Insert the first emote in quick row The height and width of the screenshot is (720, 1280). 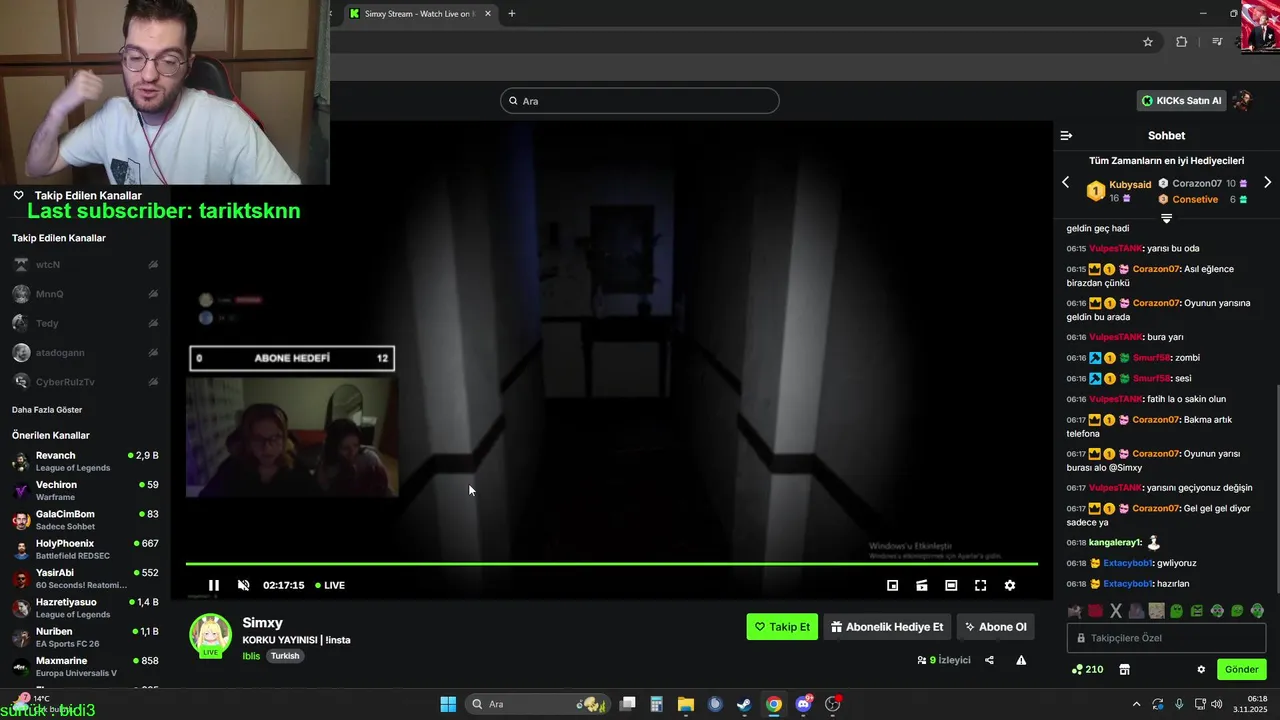coord(1075,611)
